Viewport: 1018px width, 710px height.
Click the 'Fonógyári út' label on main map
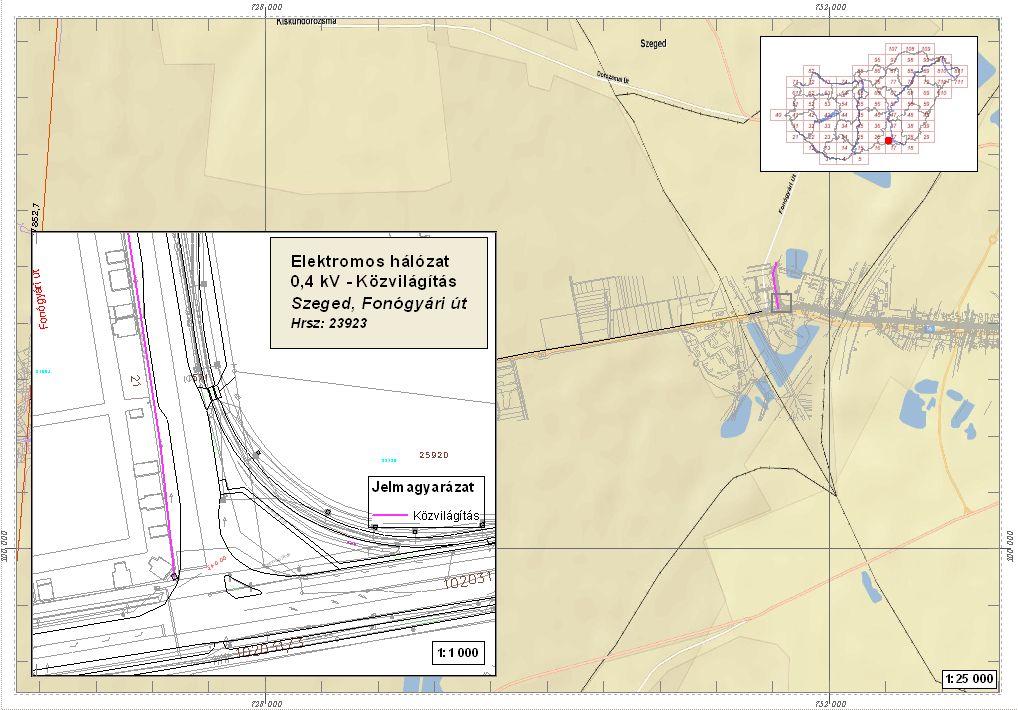pyautogui.click(x=786, y=193)
